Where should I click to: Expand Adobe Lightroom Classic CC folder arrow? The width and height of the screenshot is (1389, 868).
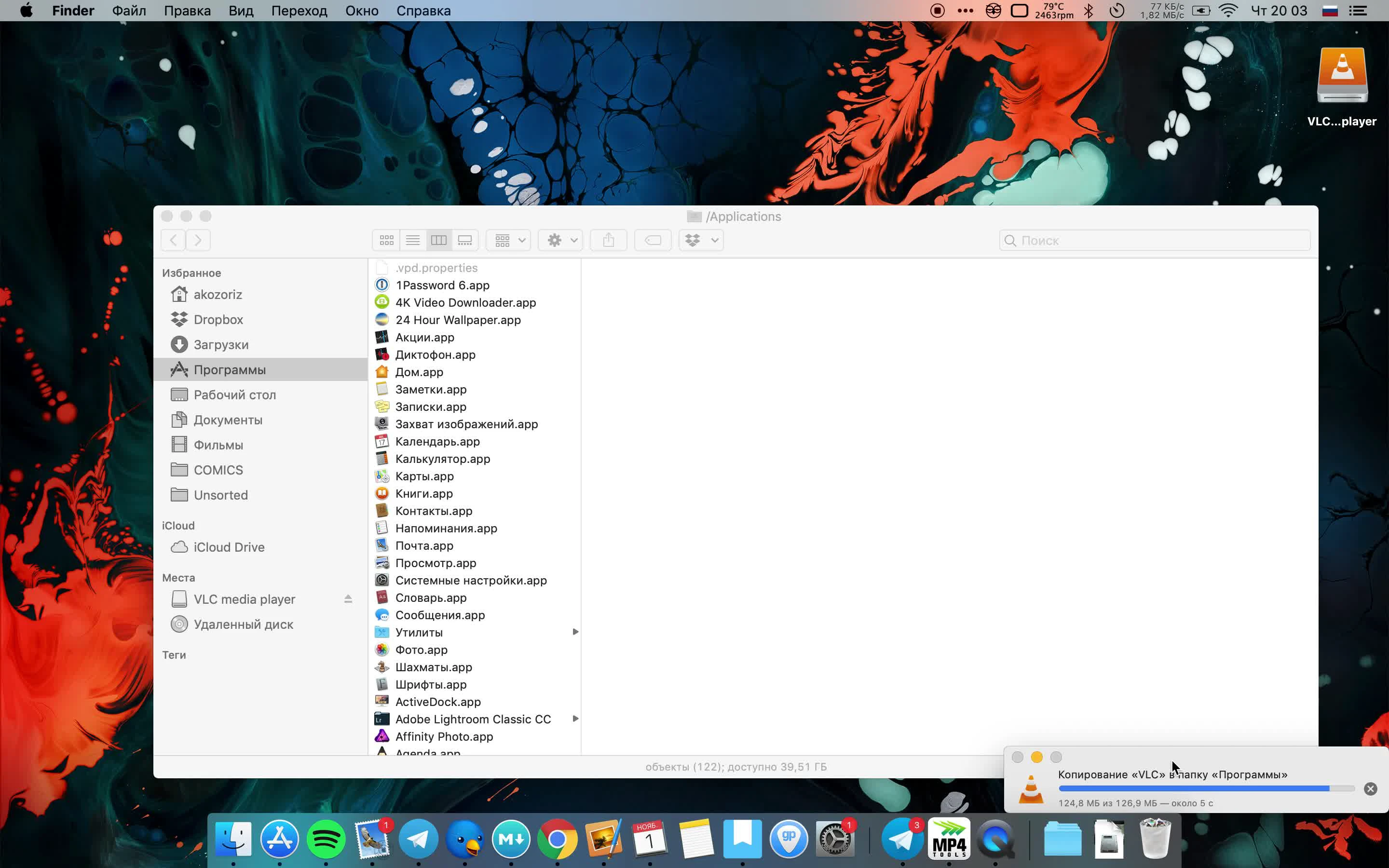pyautogui.click(x=575, y=719)
